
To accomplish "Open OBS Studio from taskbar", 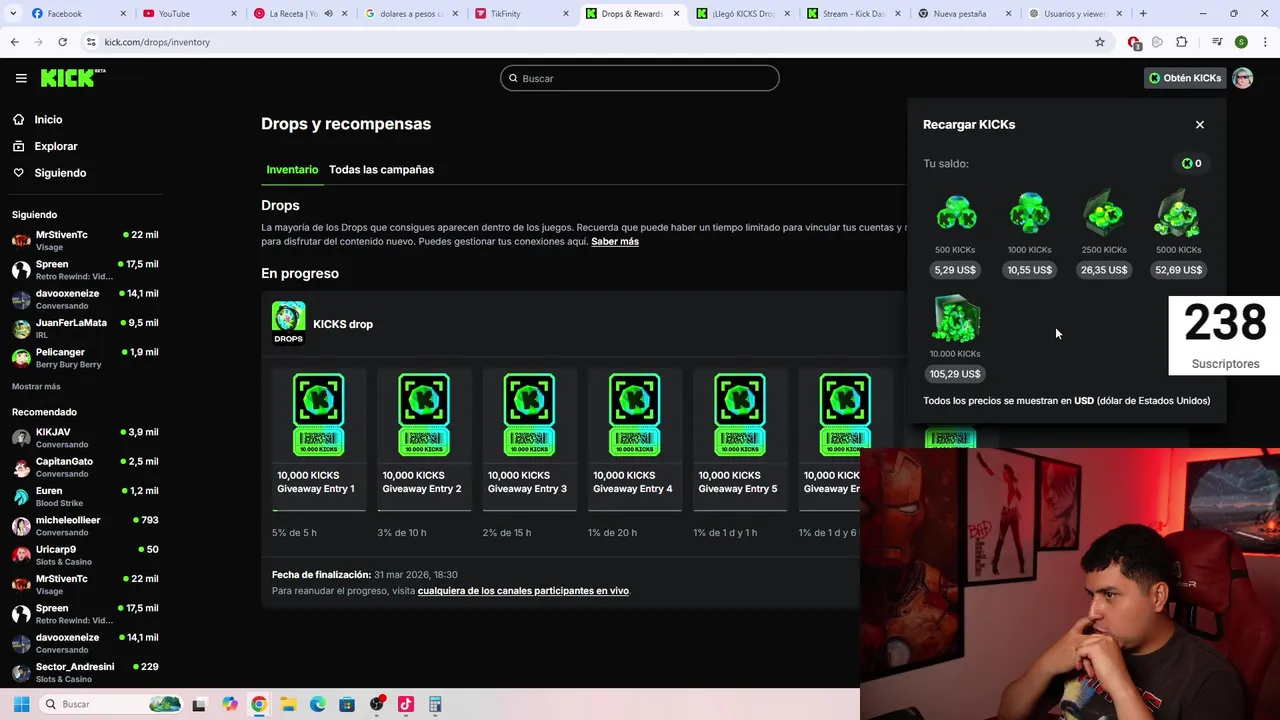I will point(376,704).
